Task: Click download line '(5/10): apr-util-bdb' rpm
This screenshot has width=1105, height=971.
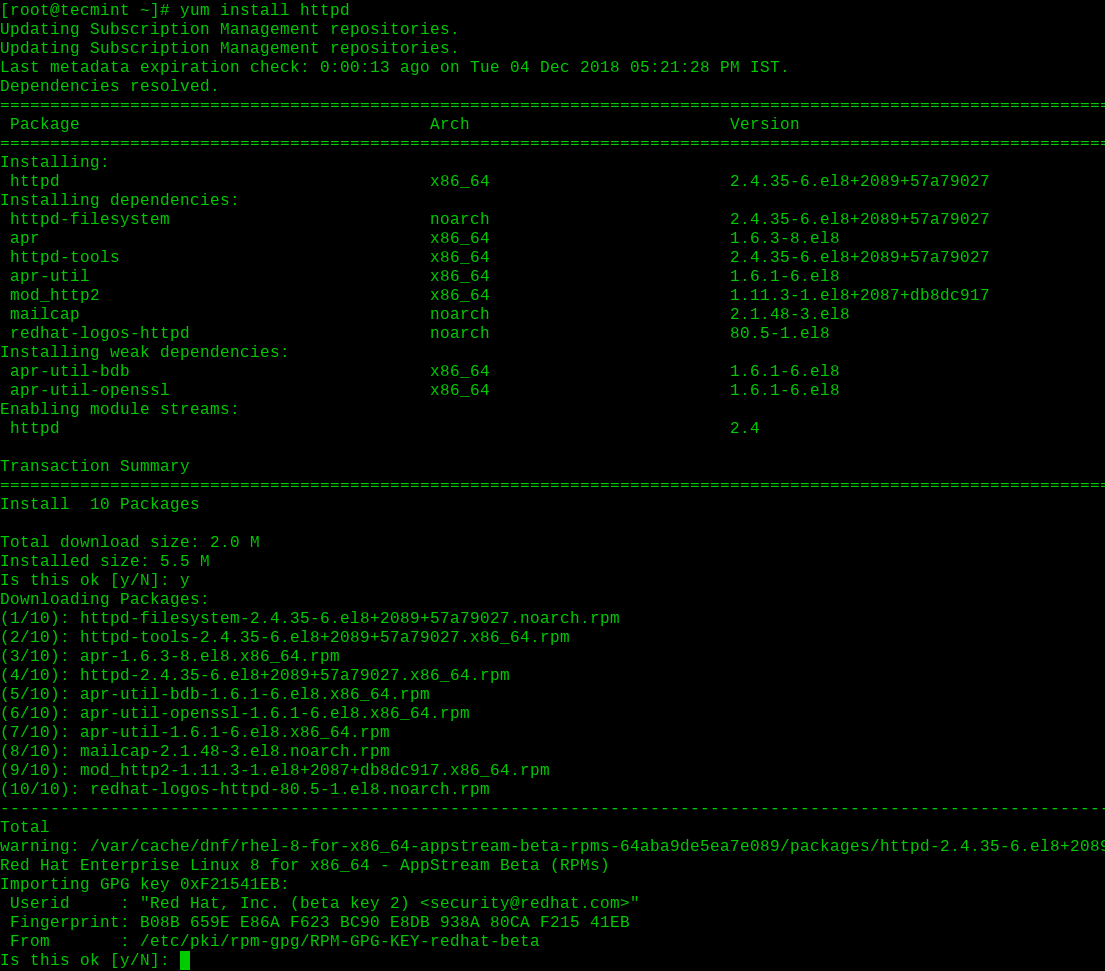Action: tap(215, 695)
